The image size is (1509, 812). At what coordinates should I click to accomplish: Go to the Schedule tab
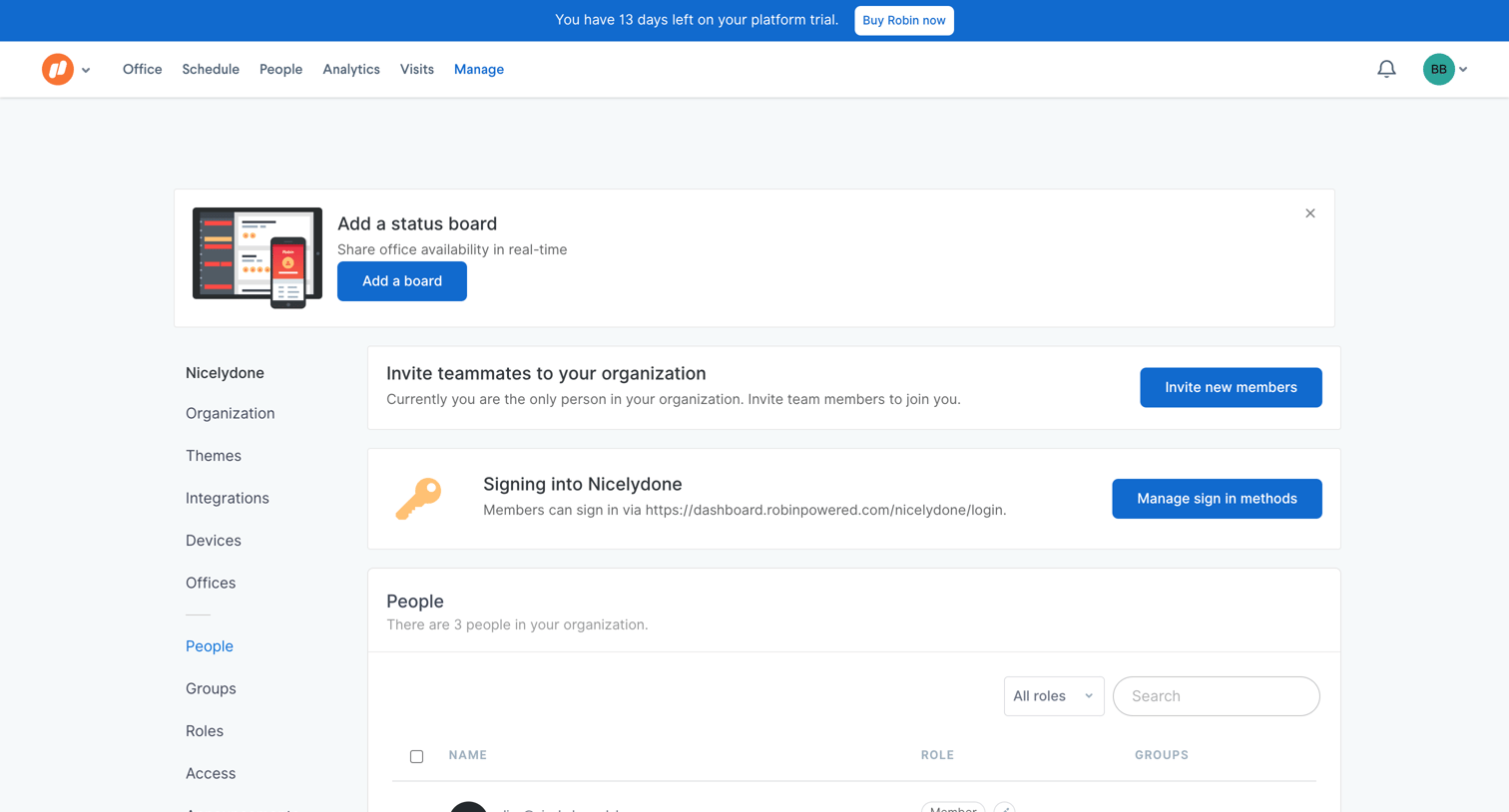click(211, 69)
